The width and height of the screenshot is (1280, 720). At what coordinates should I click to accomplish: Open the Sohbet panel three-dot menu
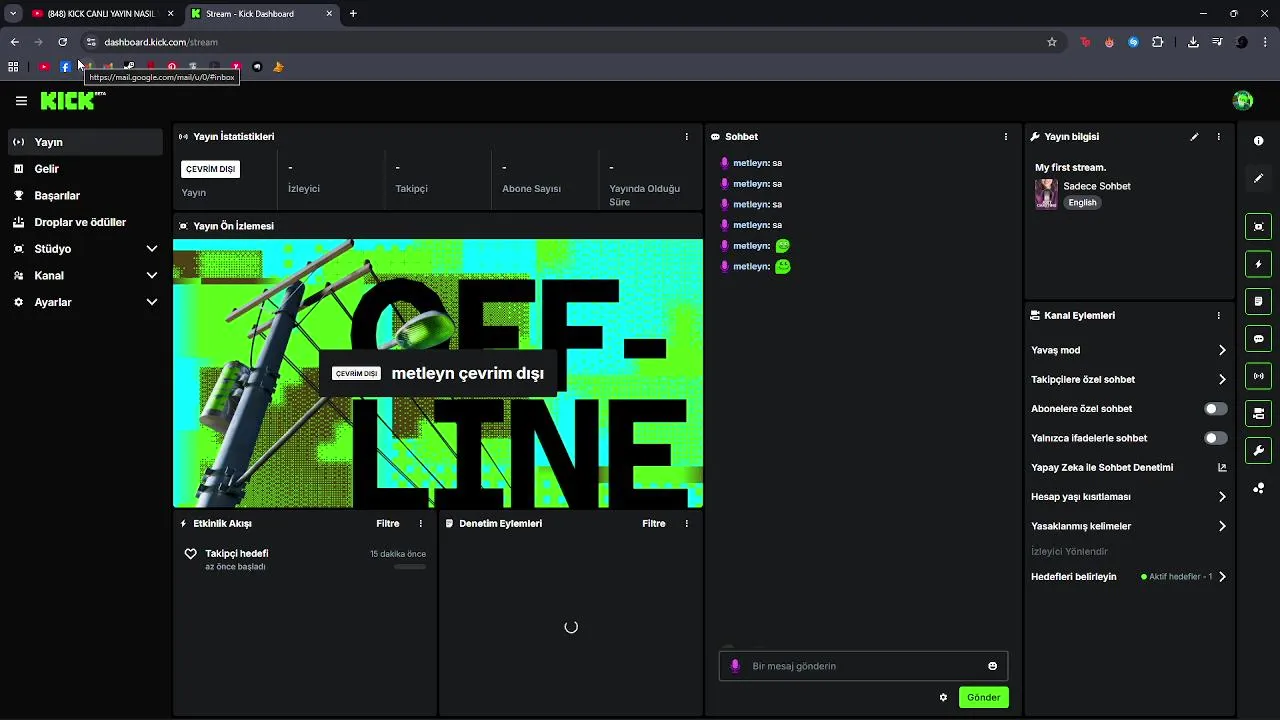[1006, 137]
